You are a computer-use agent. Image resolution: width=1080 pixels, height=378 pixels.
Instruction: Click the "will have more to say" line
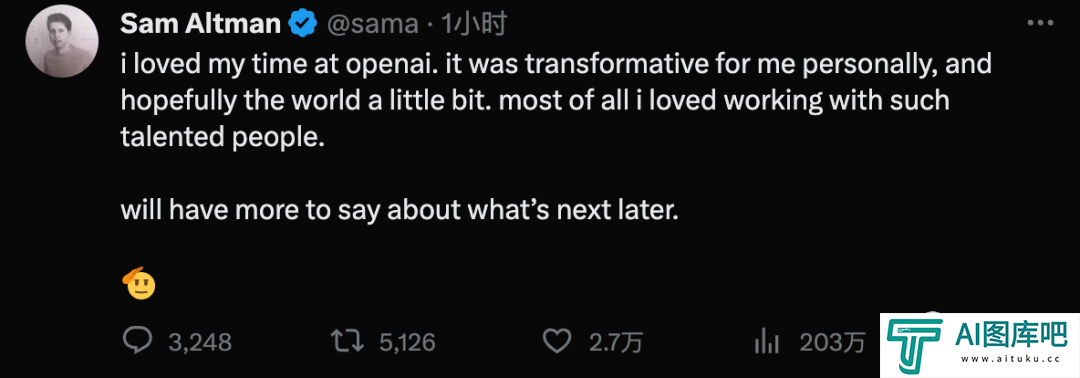coord(400,211)
